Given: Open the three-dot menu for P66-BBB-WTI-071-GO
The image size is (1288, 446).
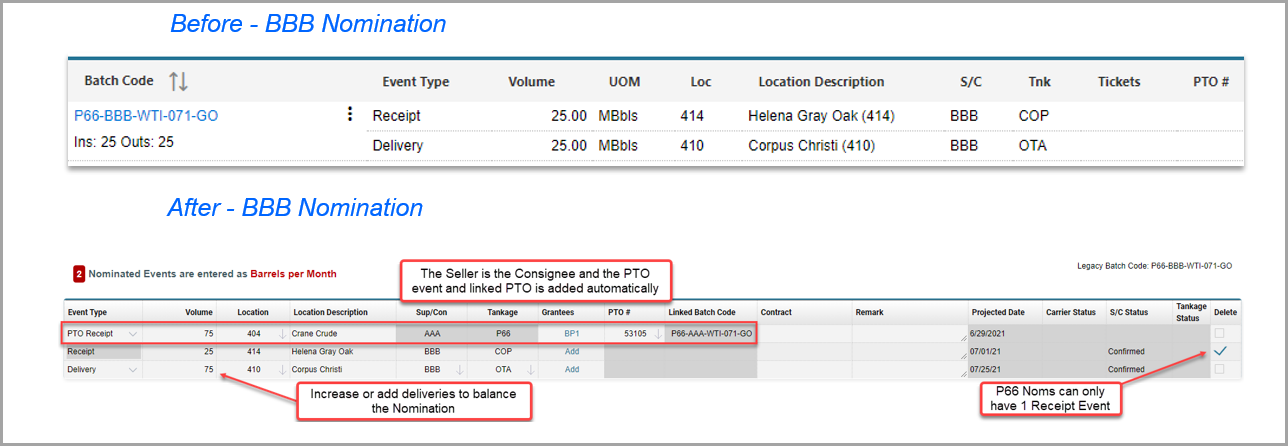Looking at the screenshot, I should pos(349,115).
